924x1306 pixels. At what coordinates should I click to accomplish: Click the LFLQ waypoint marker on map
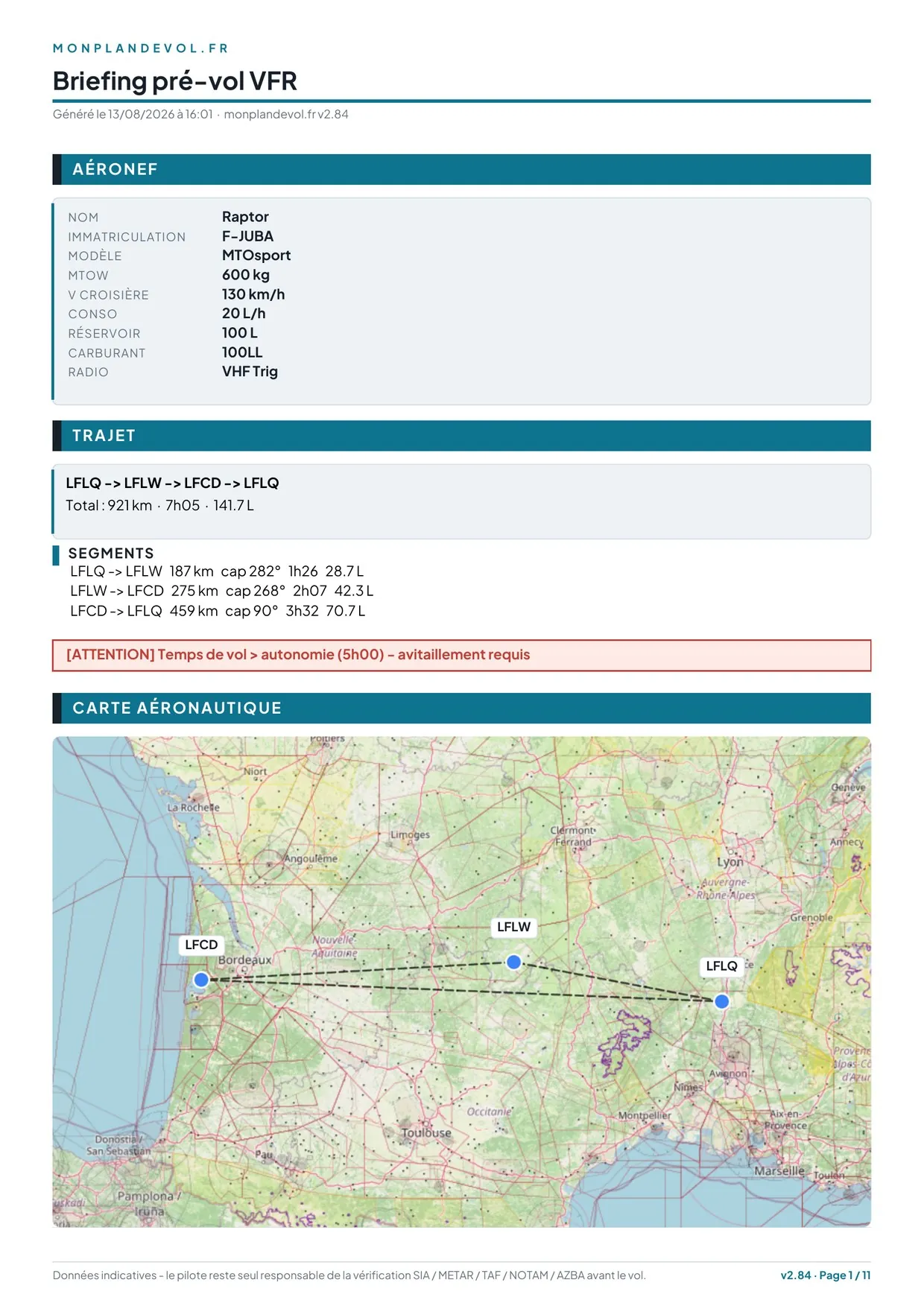point(721,1001)
